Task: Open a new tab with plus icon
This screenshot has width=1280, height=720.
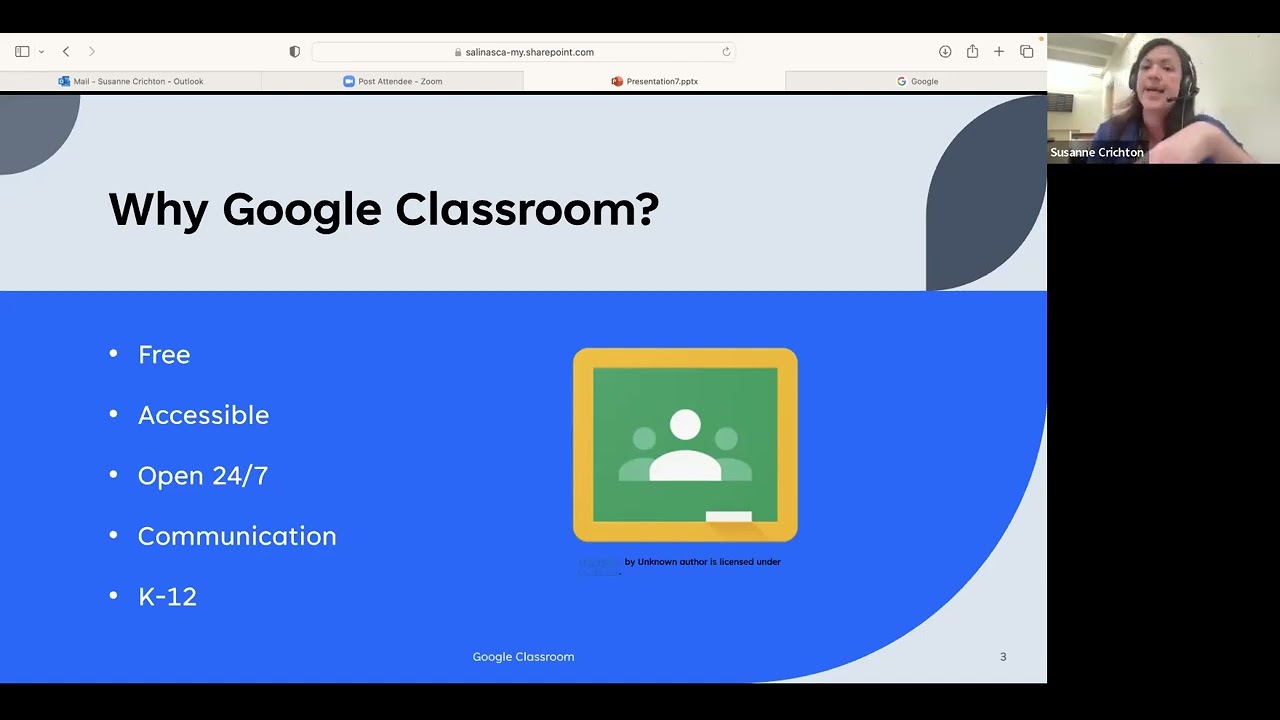Action: 998,51
